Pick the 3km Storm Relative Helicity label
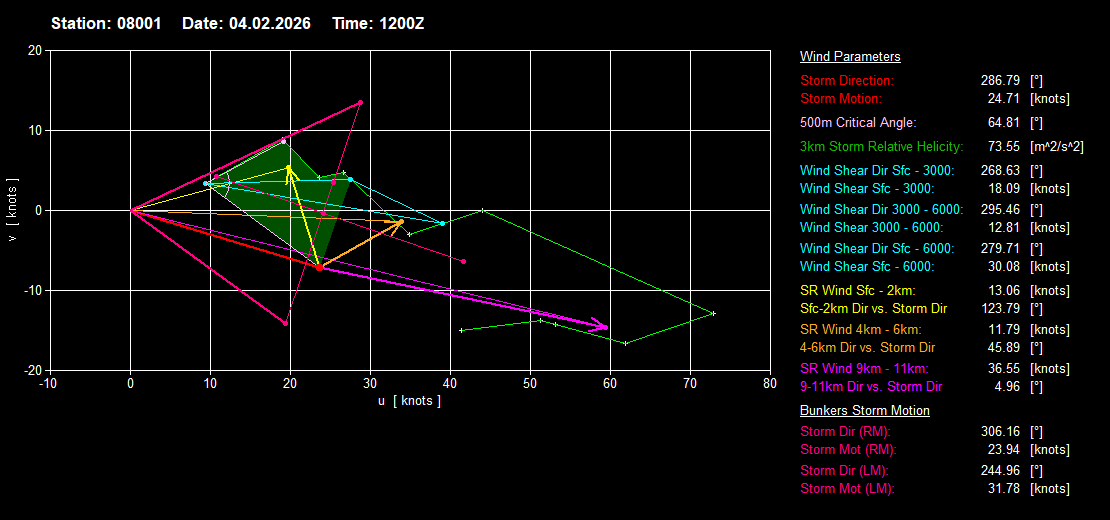Viewport: 1110px width, 520px height. coord(881,147)
